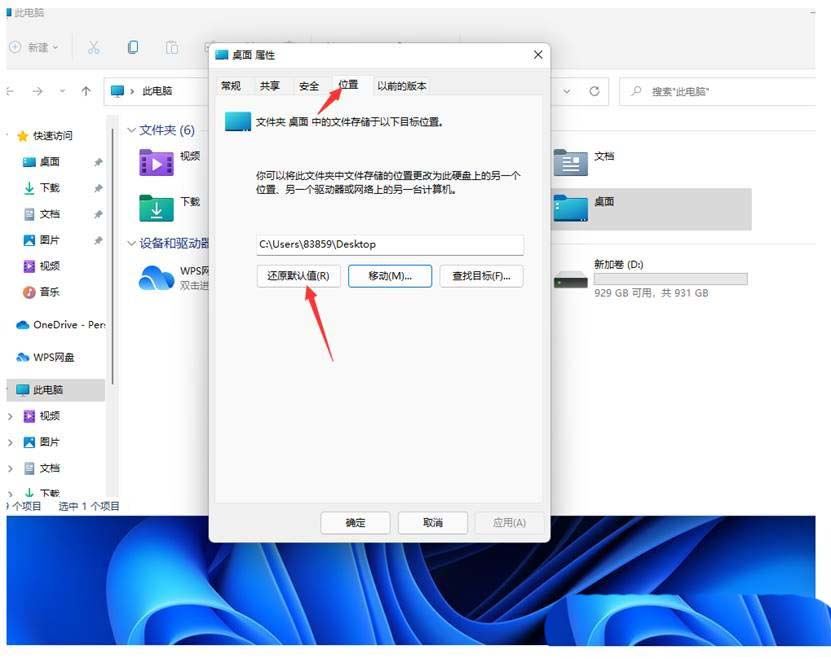This screenshot has height=659, width=831.
Task: Confirm with the 确定 button
Action: (355, 523)
